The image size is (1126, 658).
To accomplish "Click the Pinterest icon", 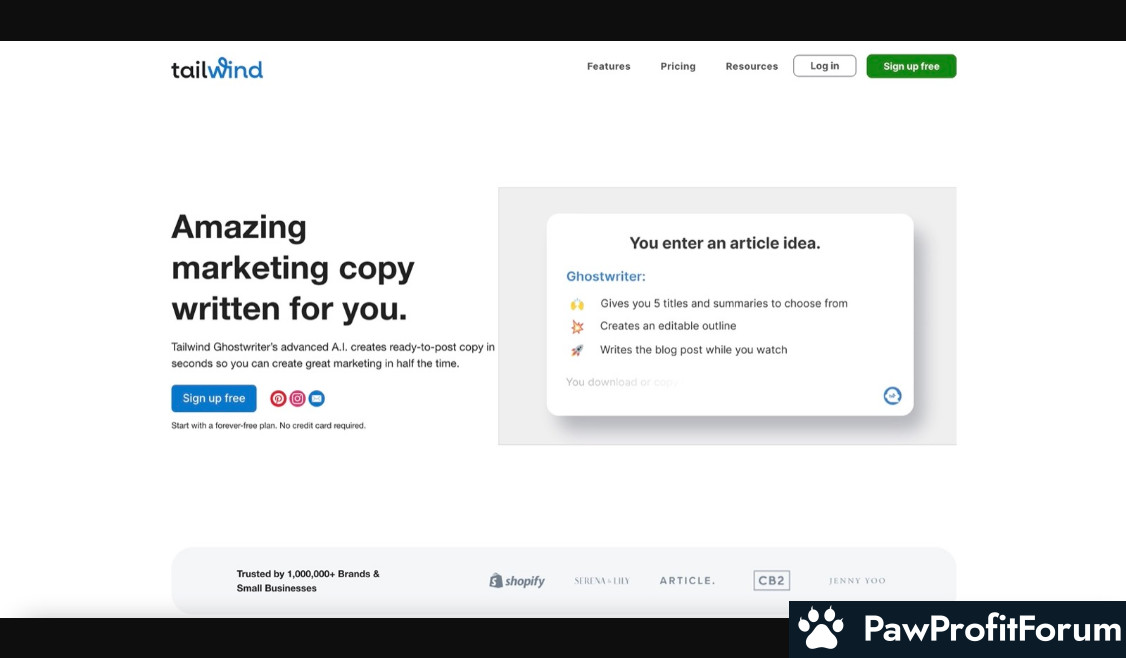I will (278, 398).
